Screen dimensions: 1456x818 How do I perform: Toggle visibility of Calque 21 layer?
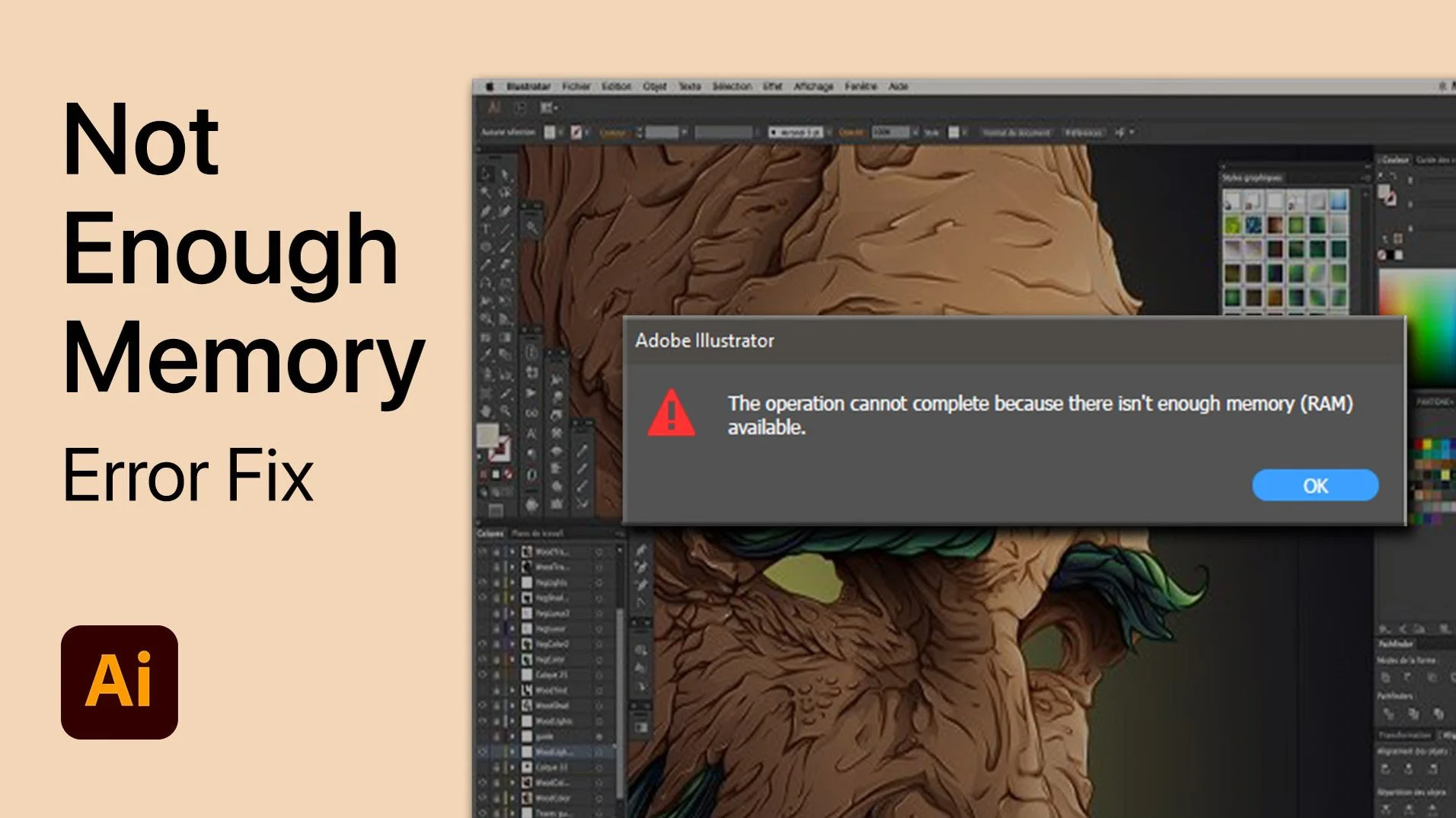483,674
